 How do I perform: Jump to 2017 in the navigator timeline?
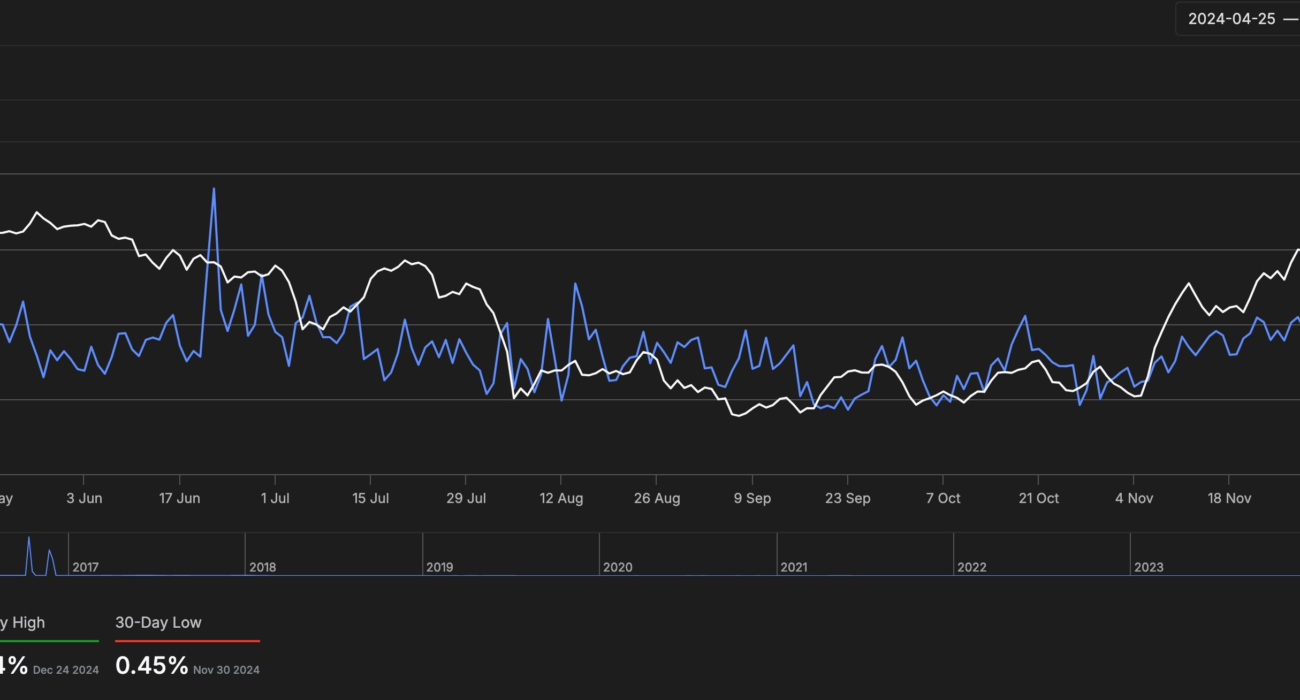pyautogui.click(x=86, y=567)
